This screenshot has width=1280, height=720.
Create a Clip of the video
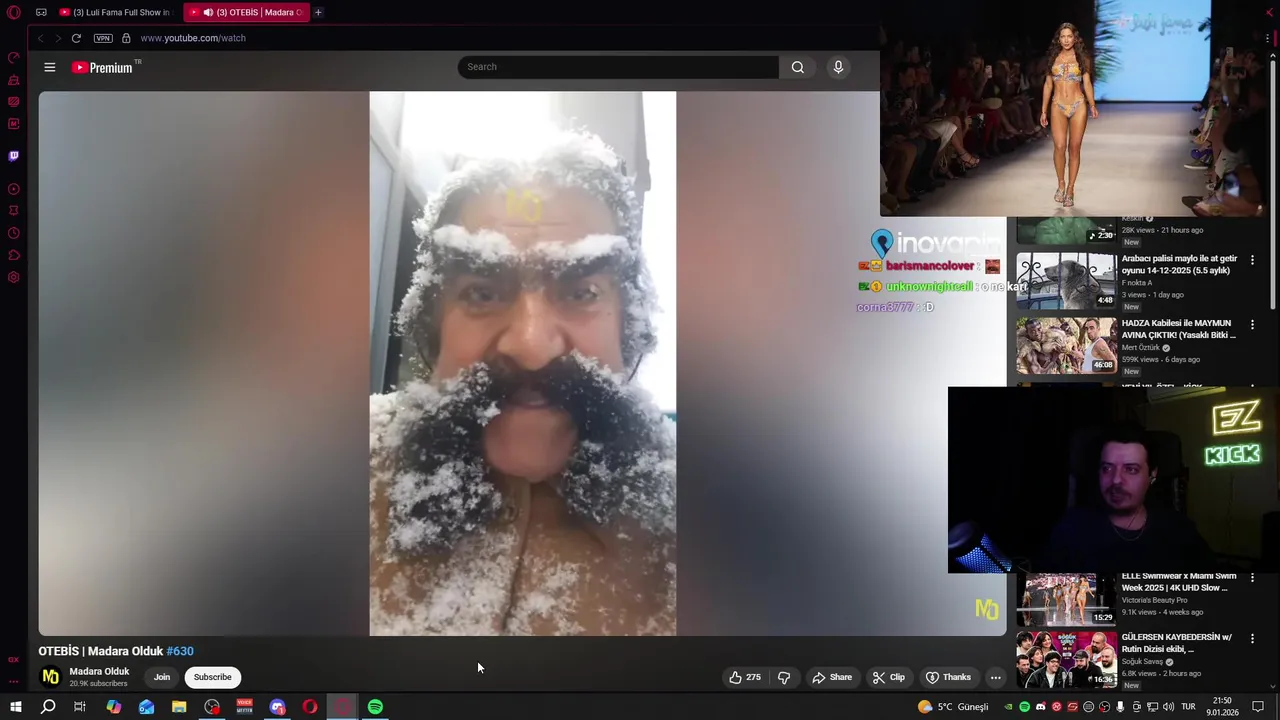[889, 677]
